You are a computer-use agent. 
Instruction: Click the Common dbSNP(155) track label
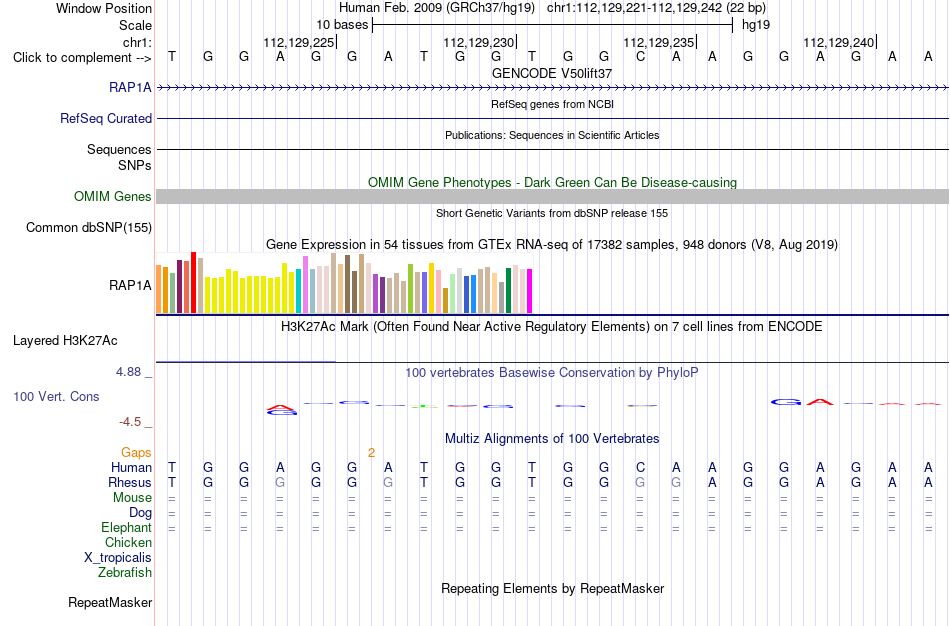point(88,227)
